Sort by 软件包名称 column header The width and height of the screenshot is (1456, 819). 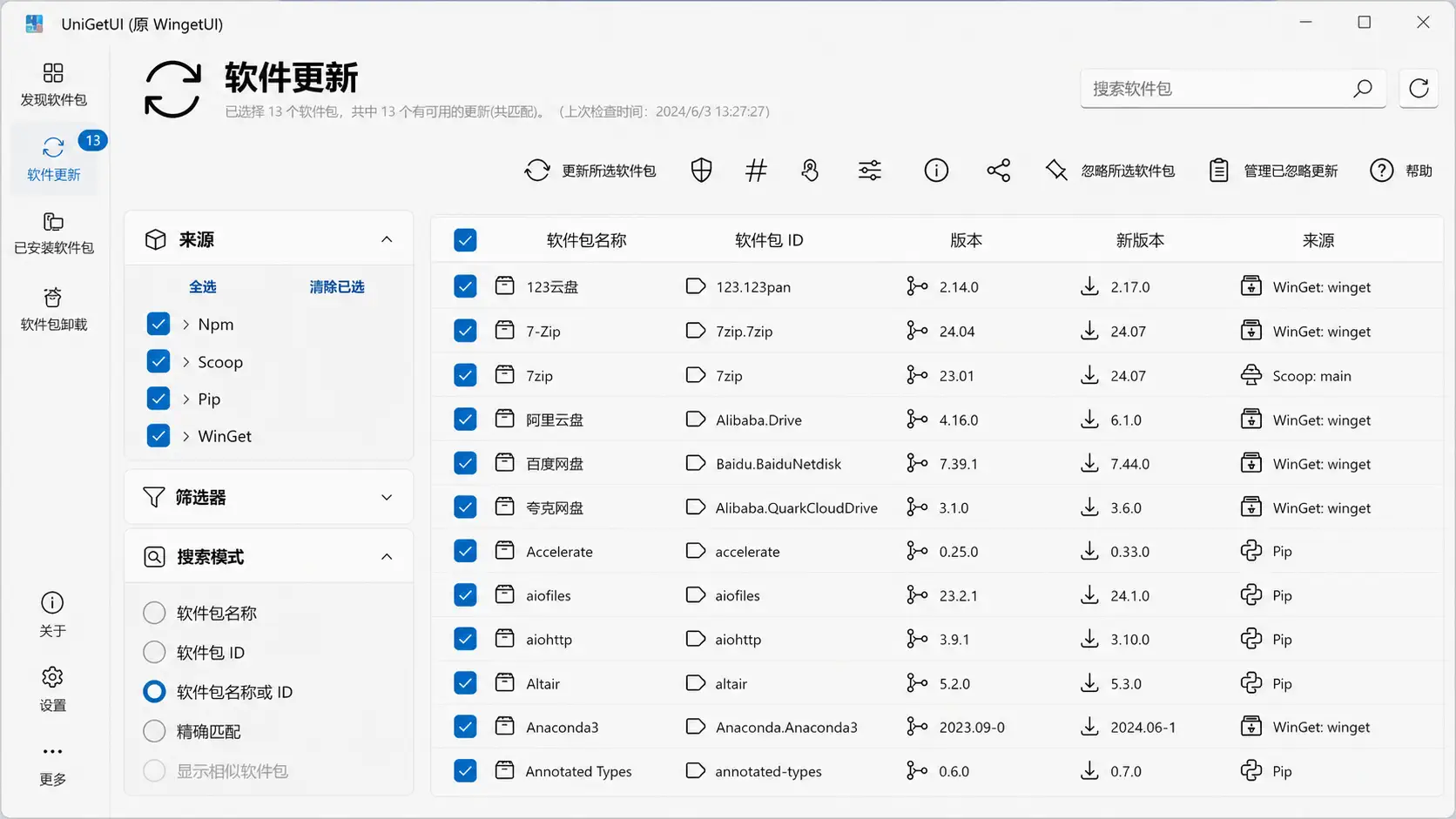click(x=586, y=240)
